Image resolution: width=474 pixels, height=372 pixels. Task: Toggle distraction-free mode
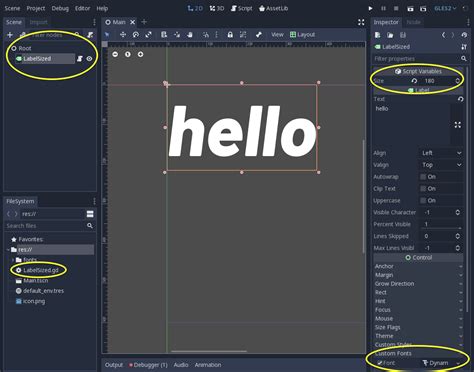pos(361,22)
